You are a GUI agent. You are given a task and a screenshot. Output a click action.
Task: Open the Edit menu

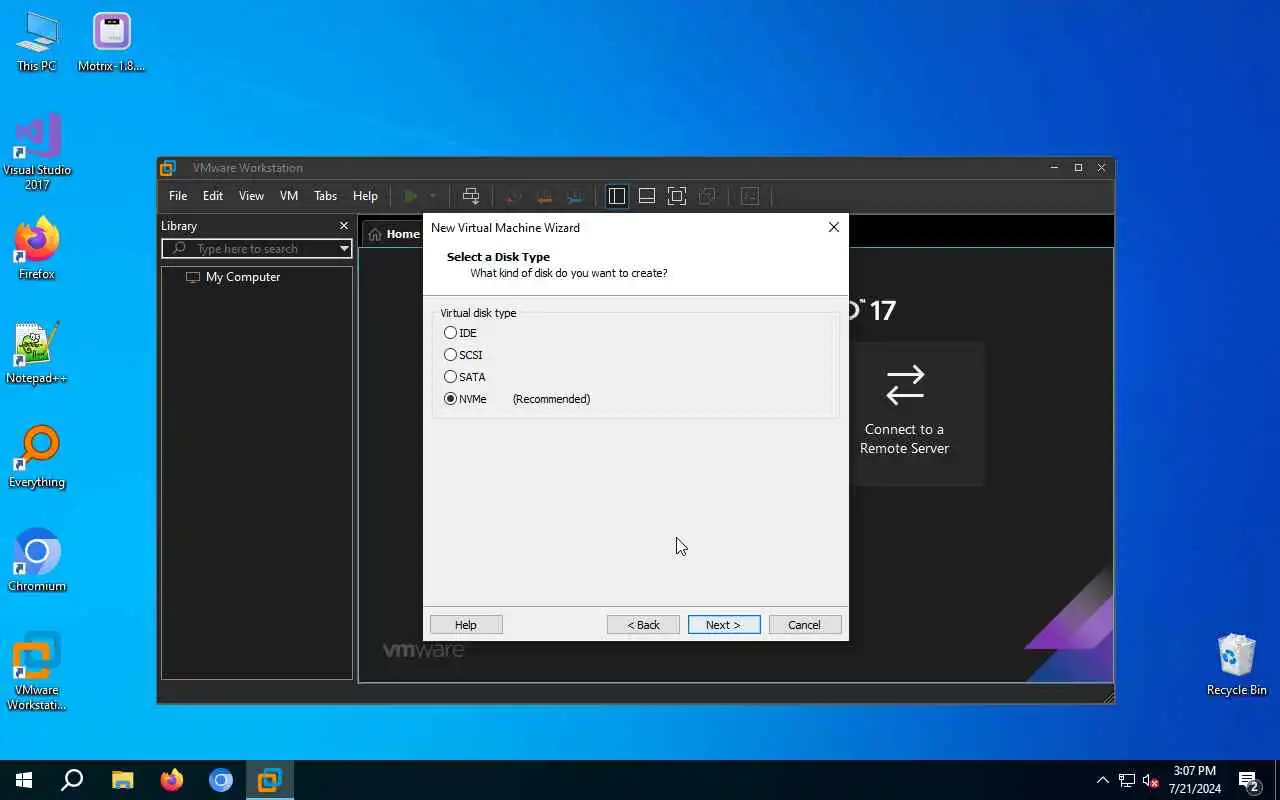click(213, 196)
